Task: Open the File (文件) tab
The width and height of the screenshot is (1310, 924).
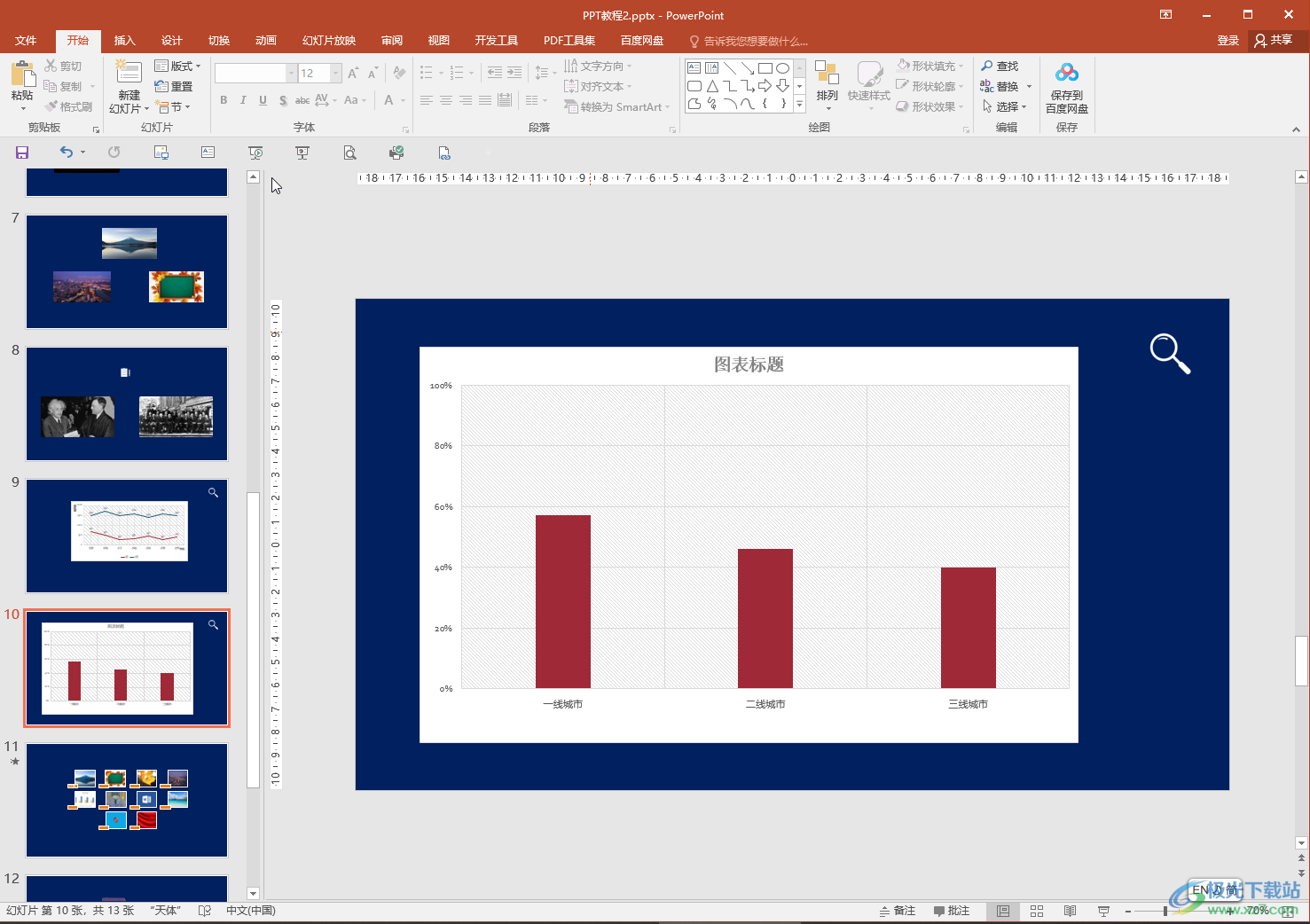Action: (26, 41)
